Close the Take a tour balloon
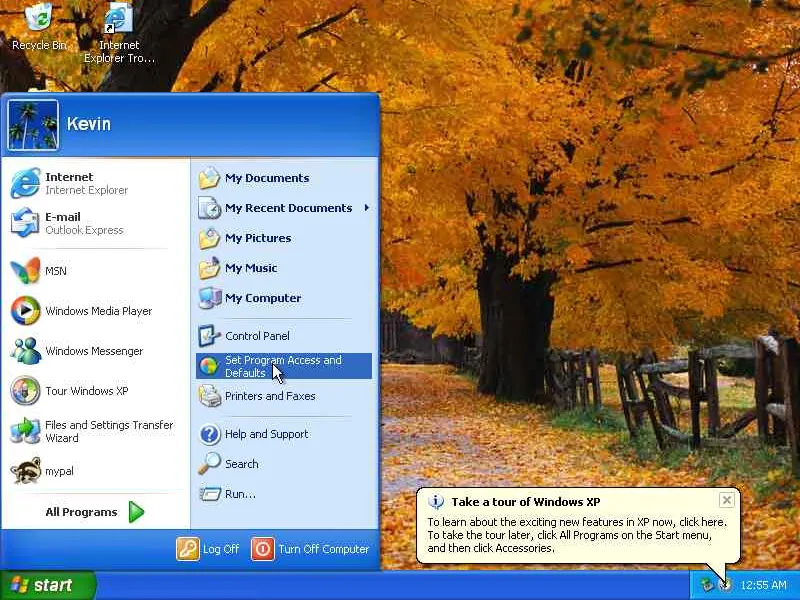Image resolution: width=800 pixels, height=600 pixels. (x=727, y=500)
